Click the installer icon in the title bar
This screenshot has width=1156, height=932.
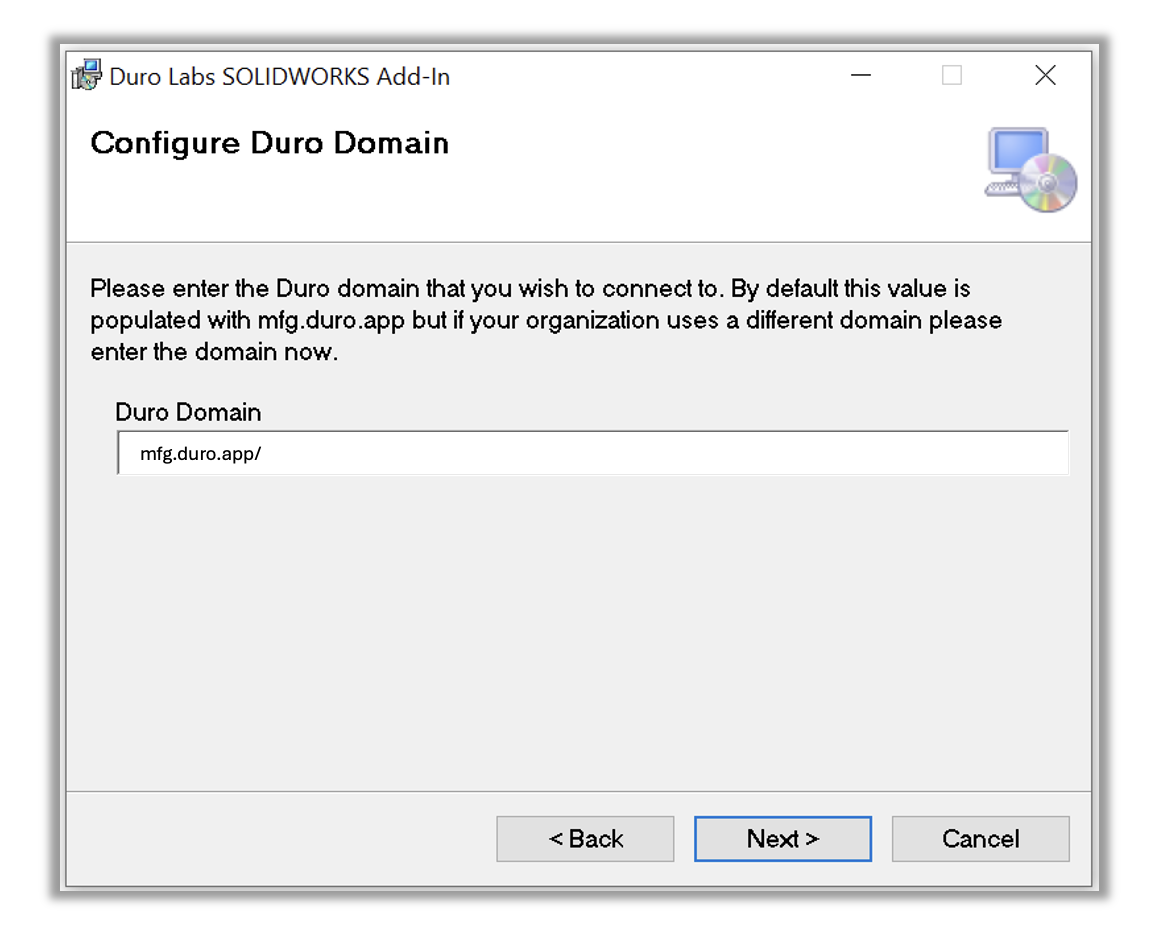[x=86, y=75]
